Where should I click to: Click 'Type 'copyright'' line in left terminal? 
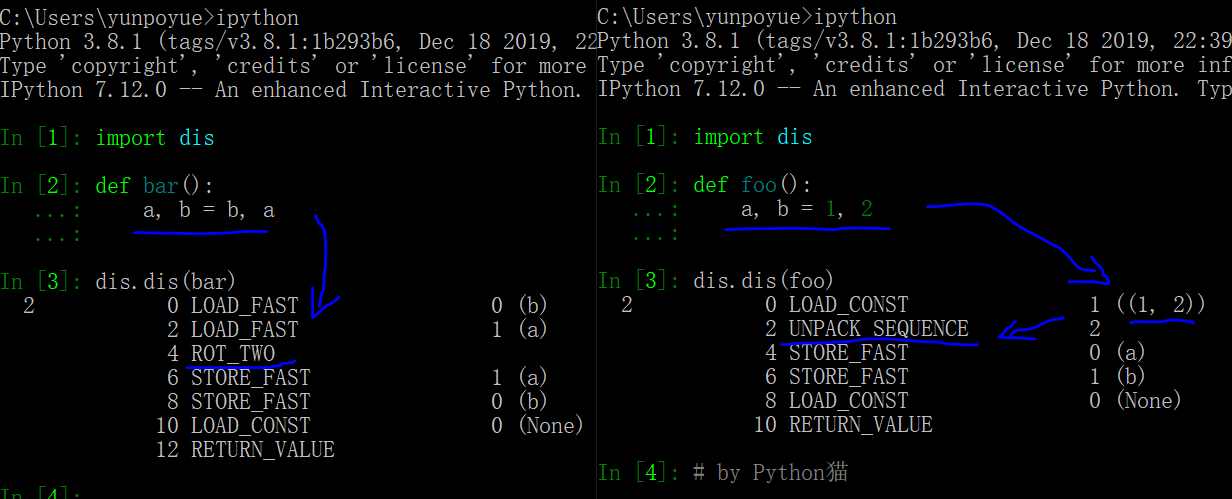click(x=293, y=66)
